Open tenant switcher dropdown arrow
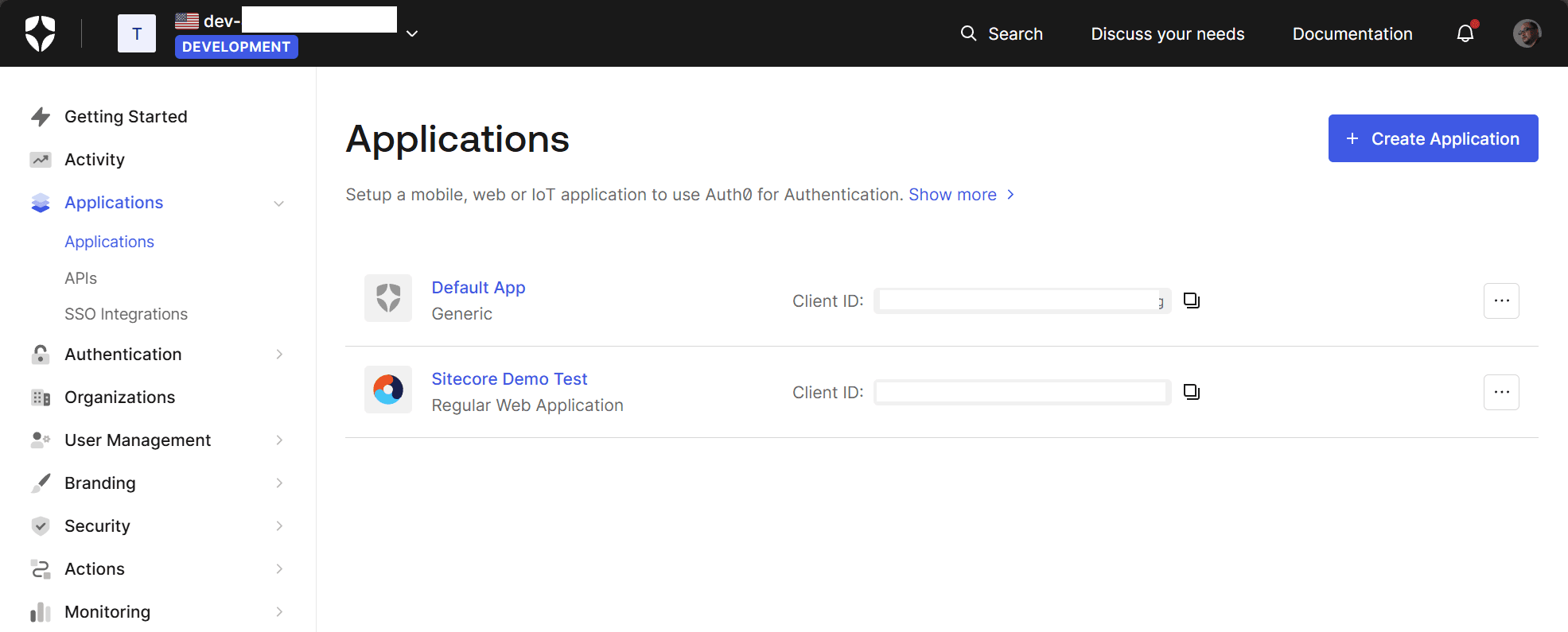Screen dimensions: 1568x632 coord(412,33)
